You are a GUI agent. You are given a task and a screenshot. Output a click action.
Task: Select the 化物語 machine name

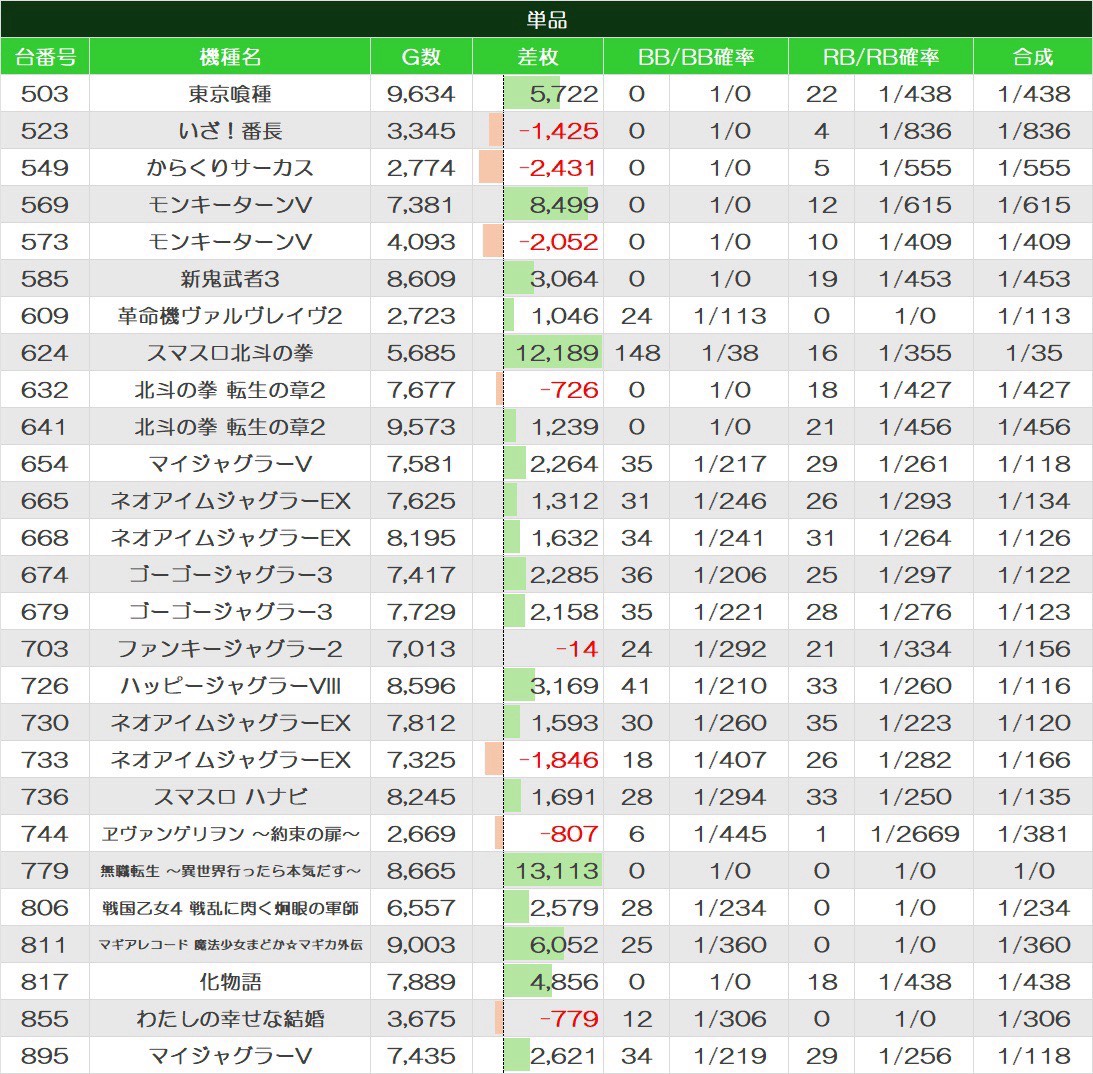tap(230, 980)
